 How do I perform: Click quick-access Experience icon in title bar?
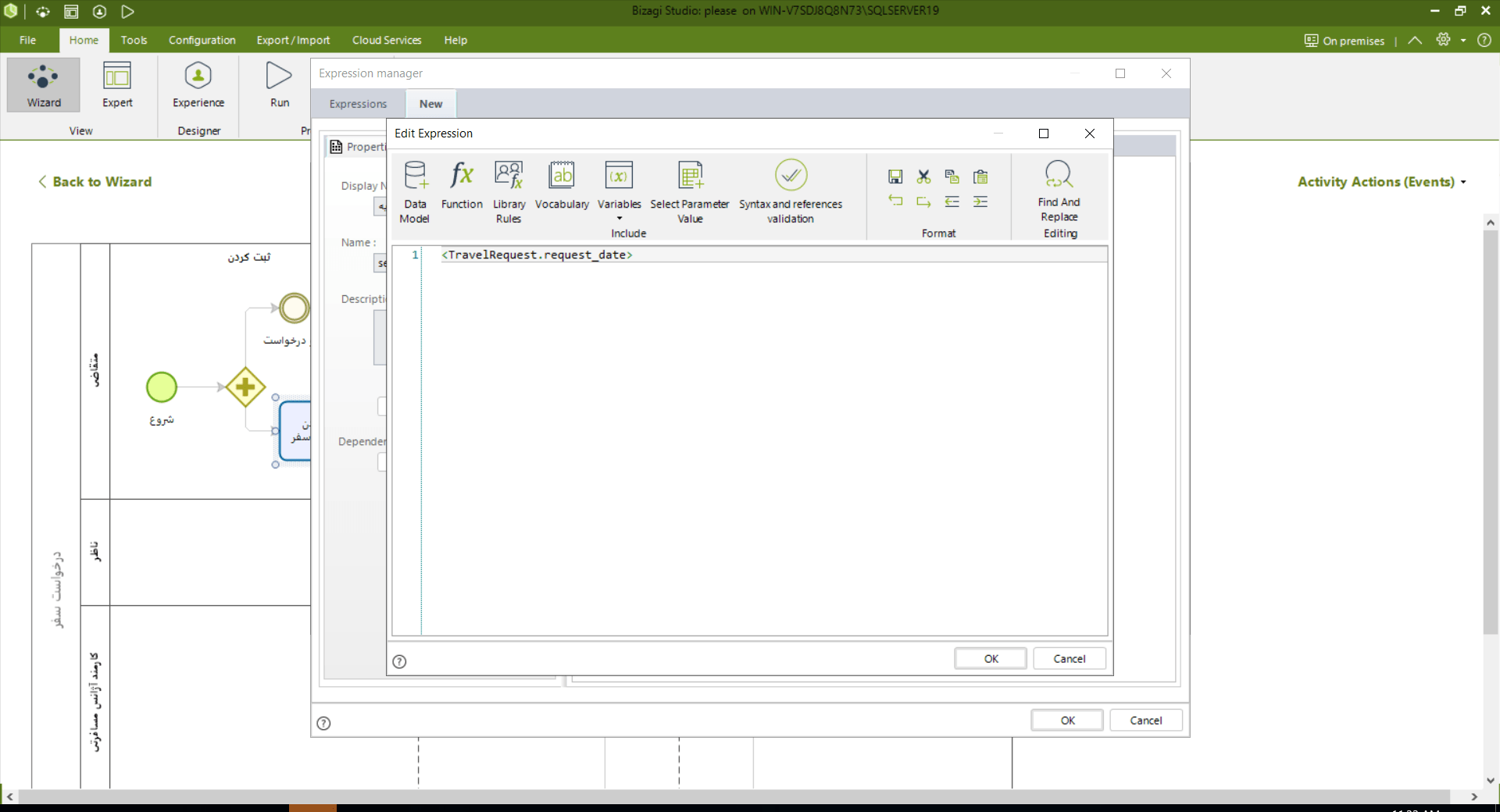(x=99, y=11)
